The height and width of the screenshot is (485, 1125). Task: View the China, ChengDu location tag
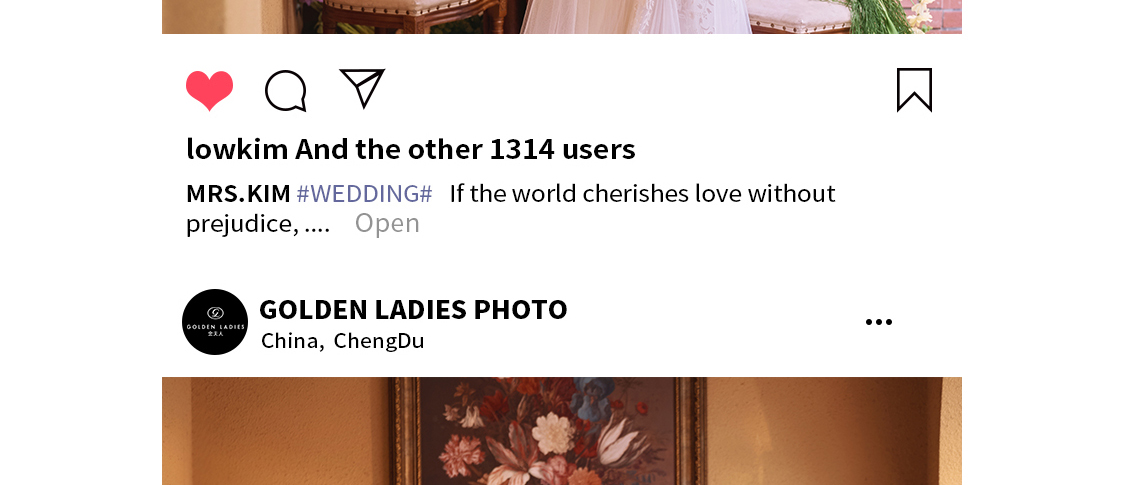[x=343, y=341]
